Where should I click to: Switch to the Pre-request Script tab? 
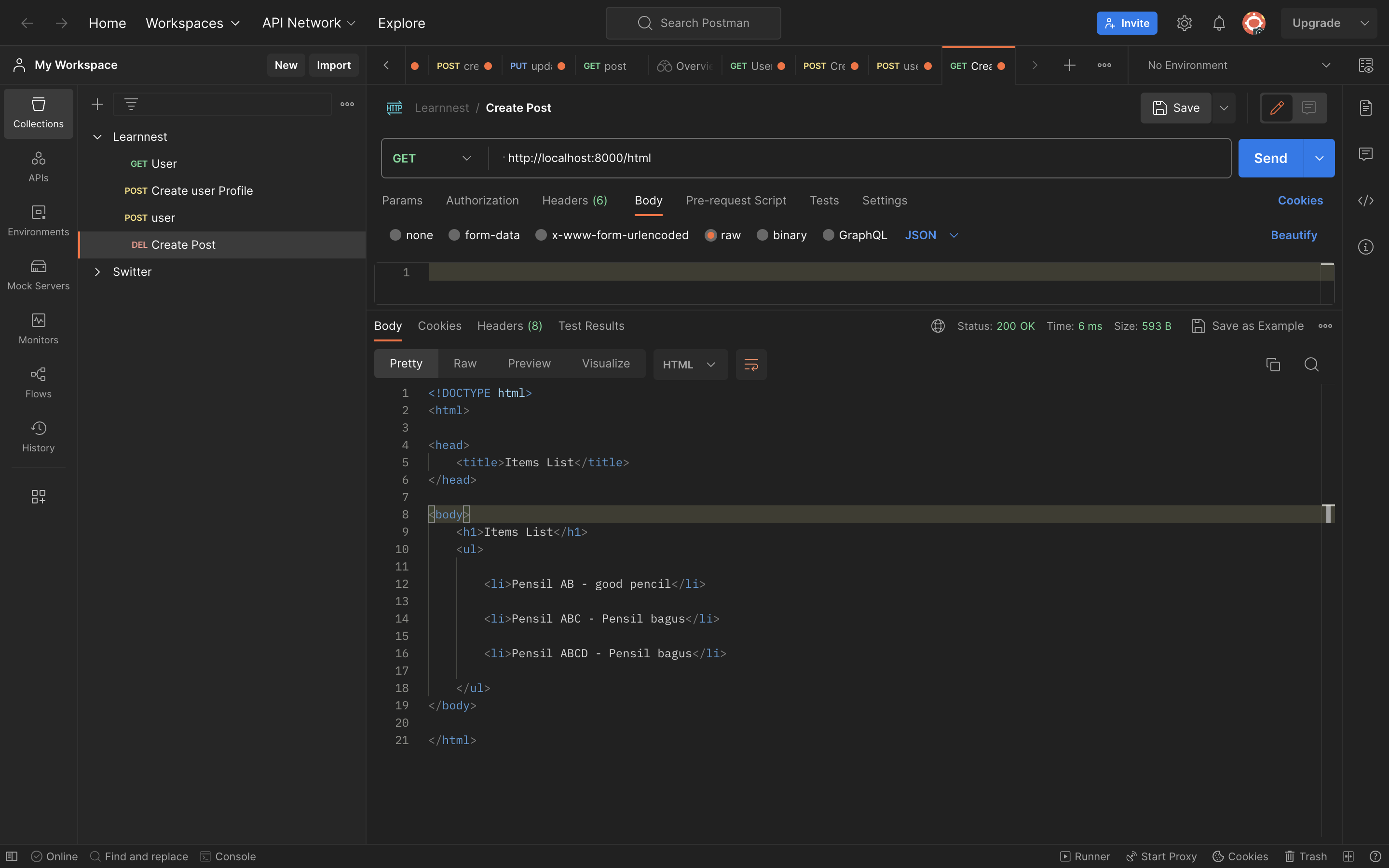tap(736, 200)
